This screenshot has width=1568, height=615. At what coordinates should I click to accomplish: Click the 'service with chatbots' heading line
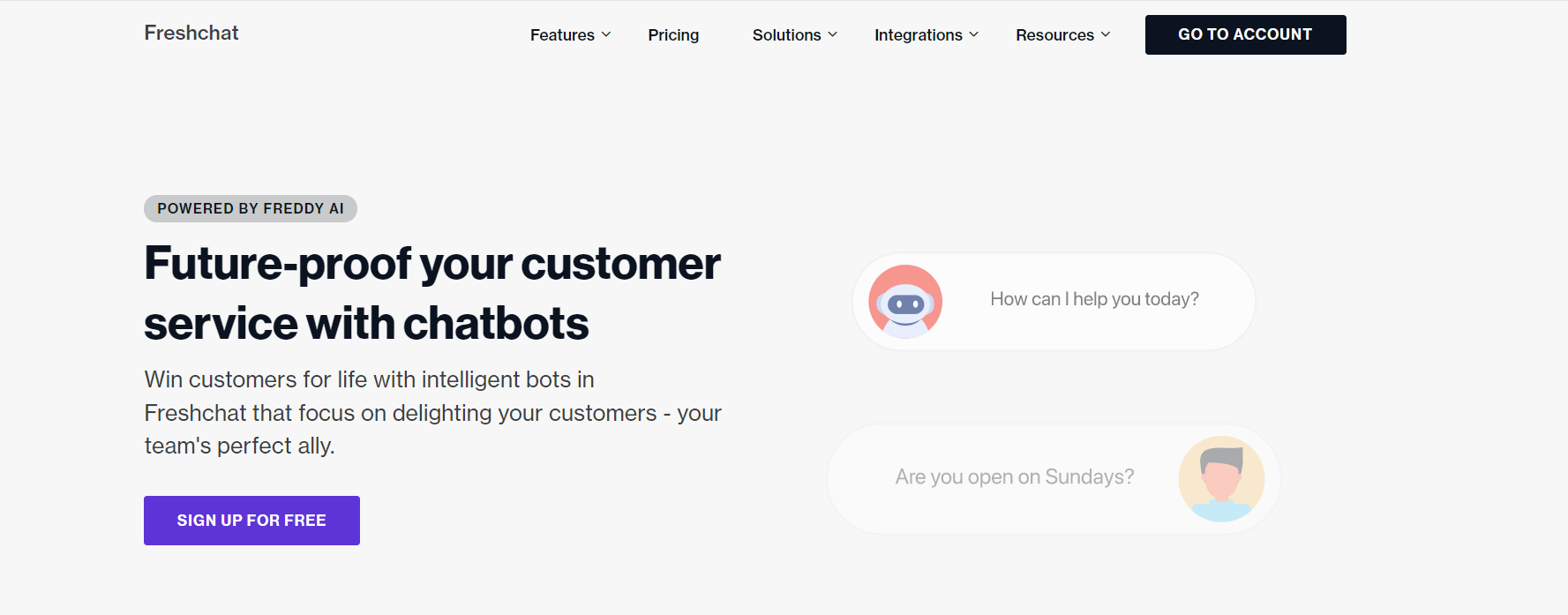(x=366, y=324)
